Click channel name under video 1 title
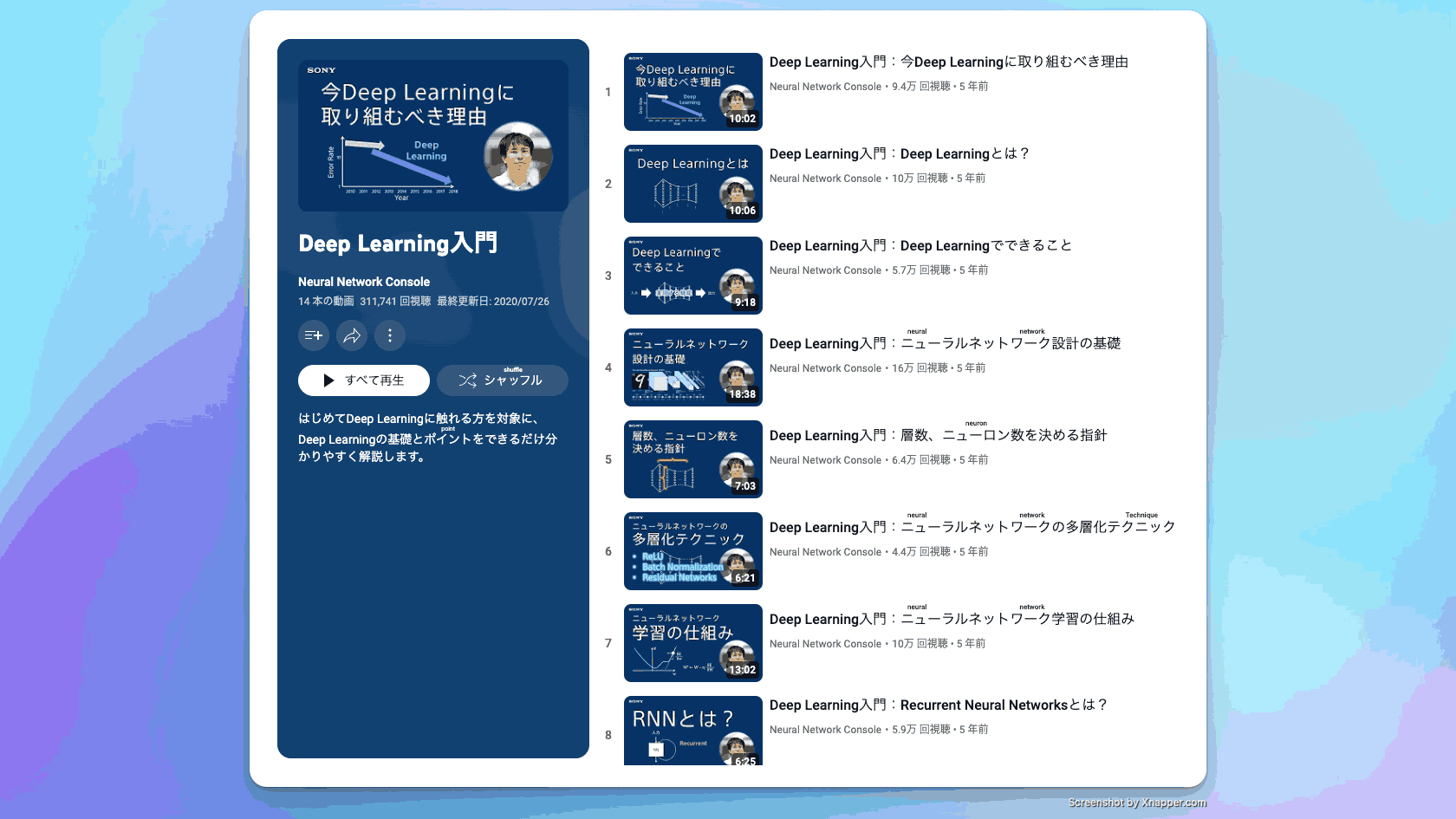 tap(825, 87)
